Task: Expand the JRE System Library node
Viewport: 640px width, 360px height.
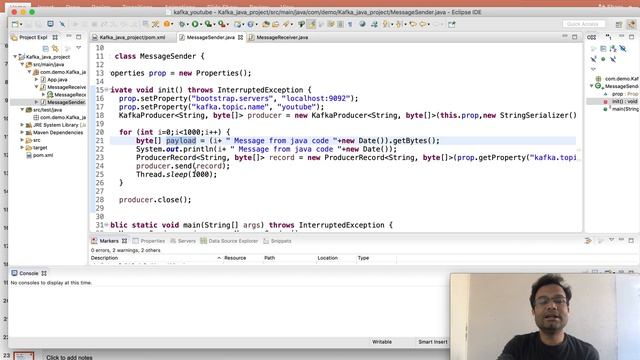Action: pyautogui.click(x=22, y=125)
